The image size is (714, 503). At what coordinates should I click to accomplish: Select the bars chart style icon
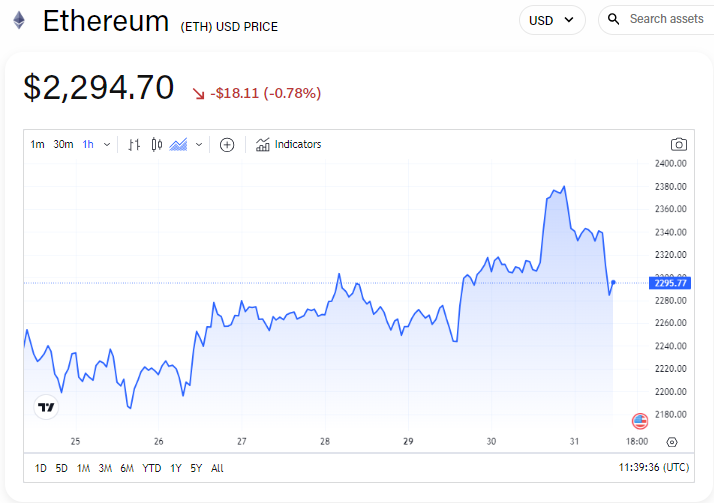[x=135, y=144]
